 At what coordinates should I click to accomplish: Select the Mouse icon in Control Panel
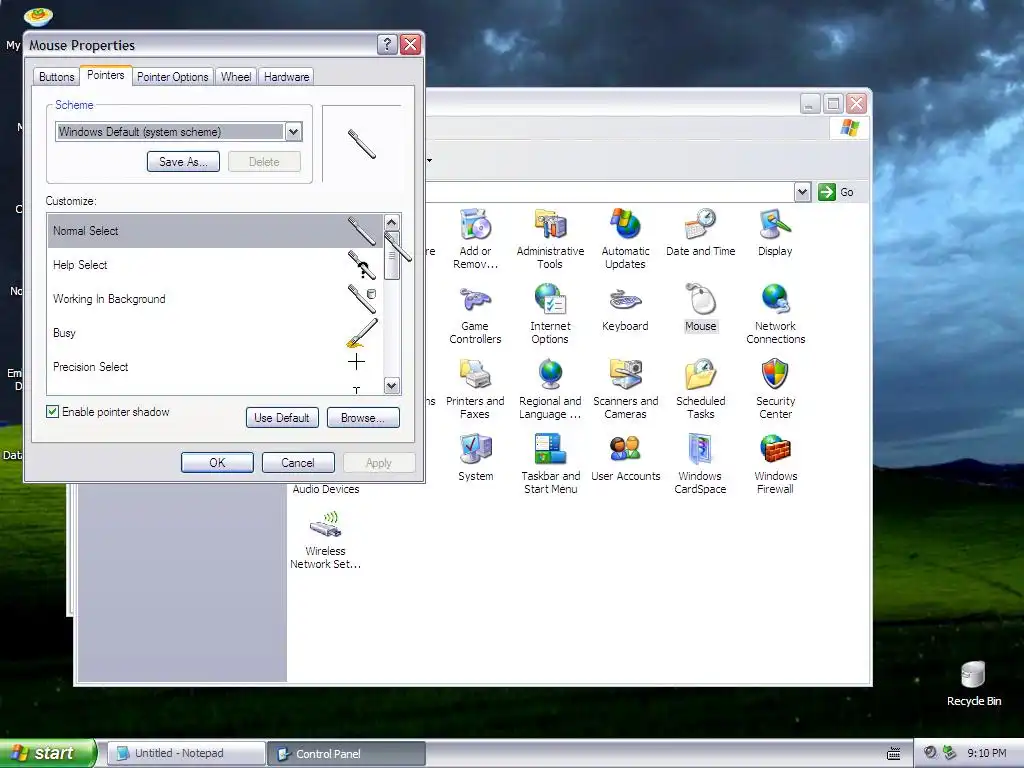(x=700, y=308)
